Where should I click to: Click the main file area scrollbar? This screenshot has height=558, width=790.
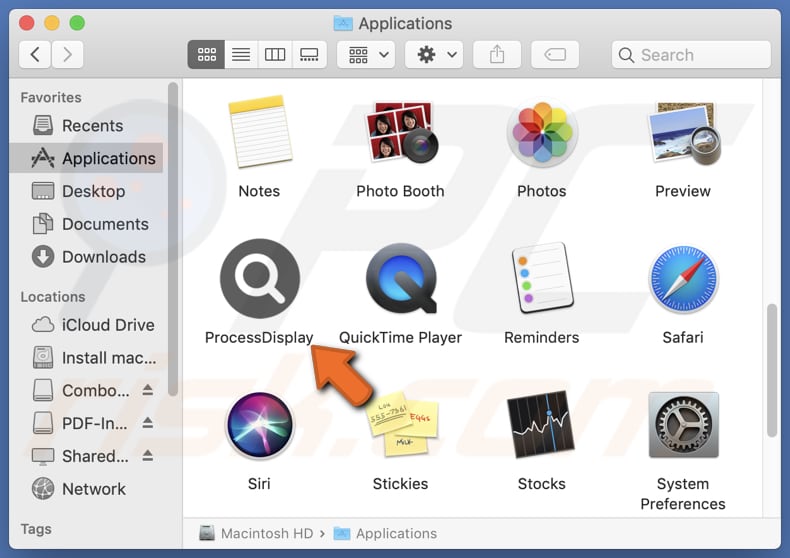point(772,371)
